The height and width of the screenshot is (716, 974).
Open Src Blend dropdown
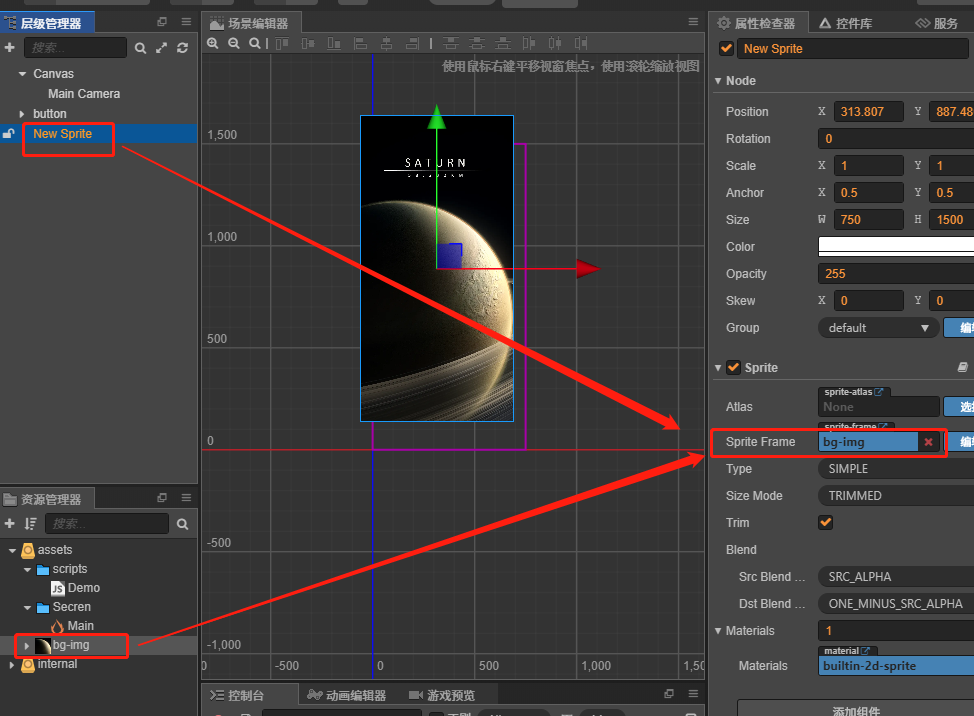(896, 577)
